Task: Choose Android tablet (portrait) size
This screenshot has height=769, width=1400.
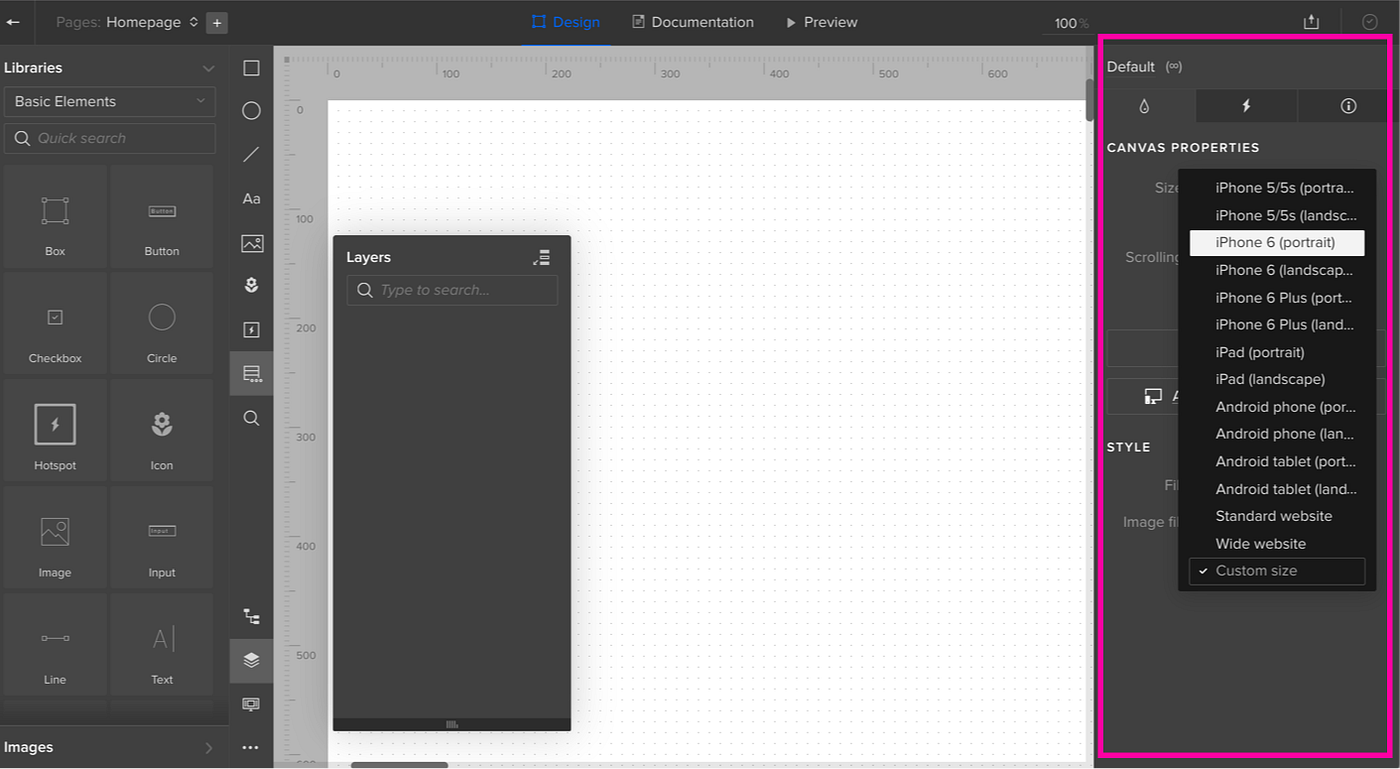Action: (1277, 461)
